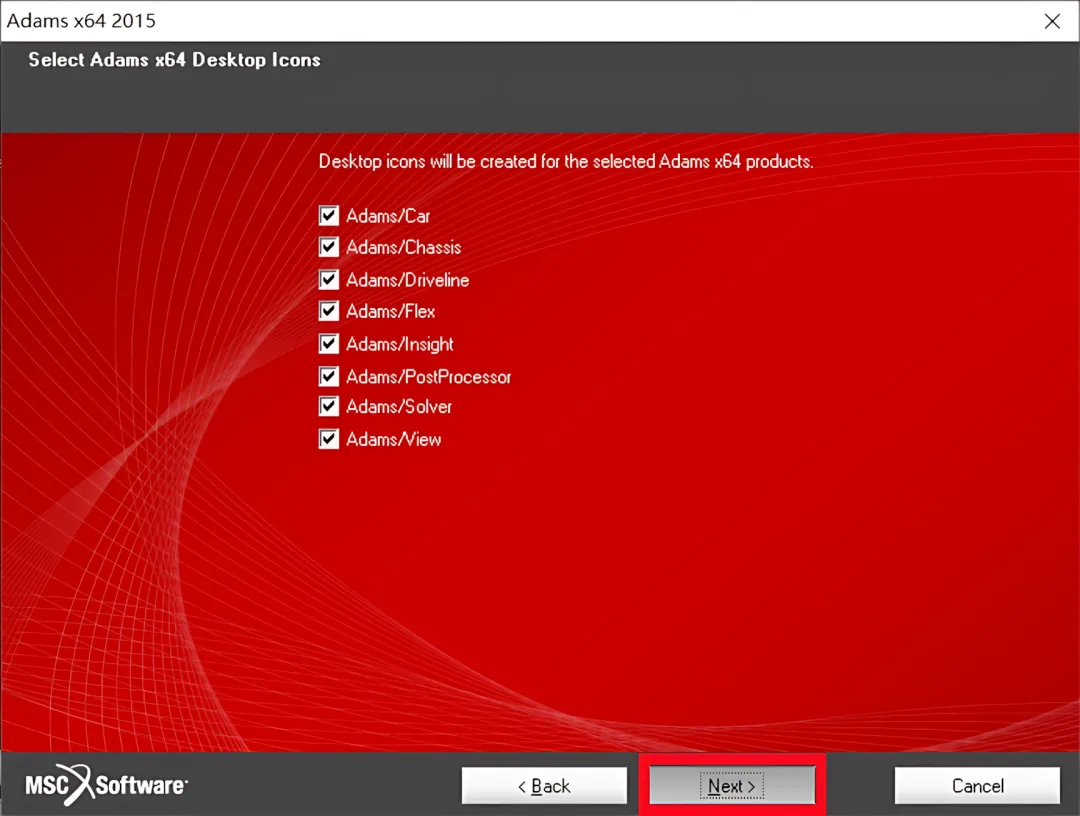The height and width of the screenshot is (816, 1080).
Task: Disable the Adams/Driveline desktop icon option
Action: 329,280
